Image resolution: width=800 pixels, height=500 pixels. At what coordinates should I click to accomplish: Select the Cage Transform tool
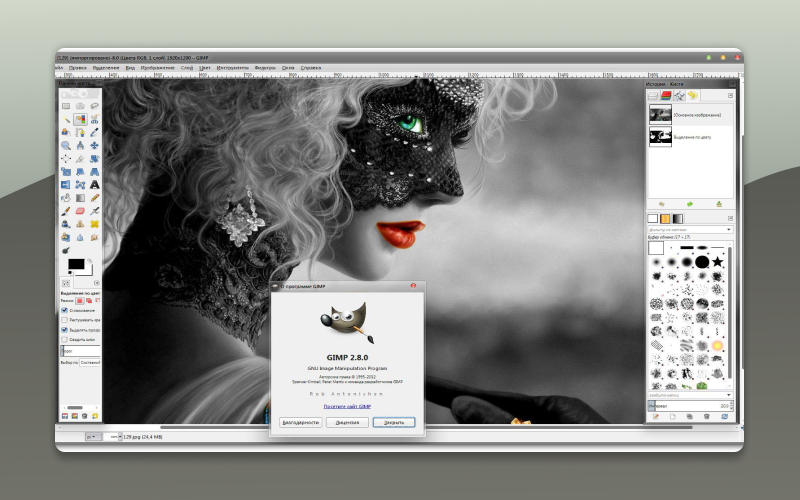[80, 185]
